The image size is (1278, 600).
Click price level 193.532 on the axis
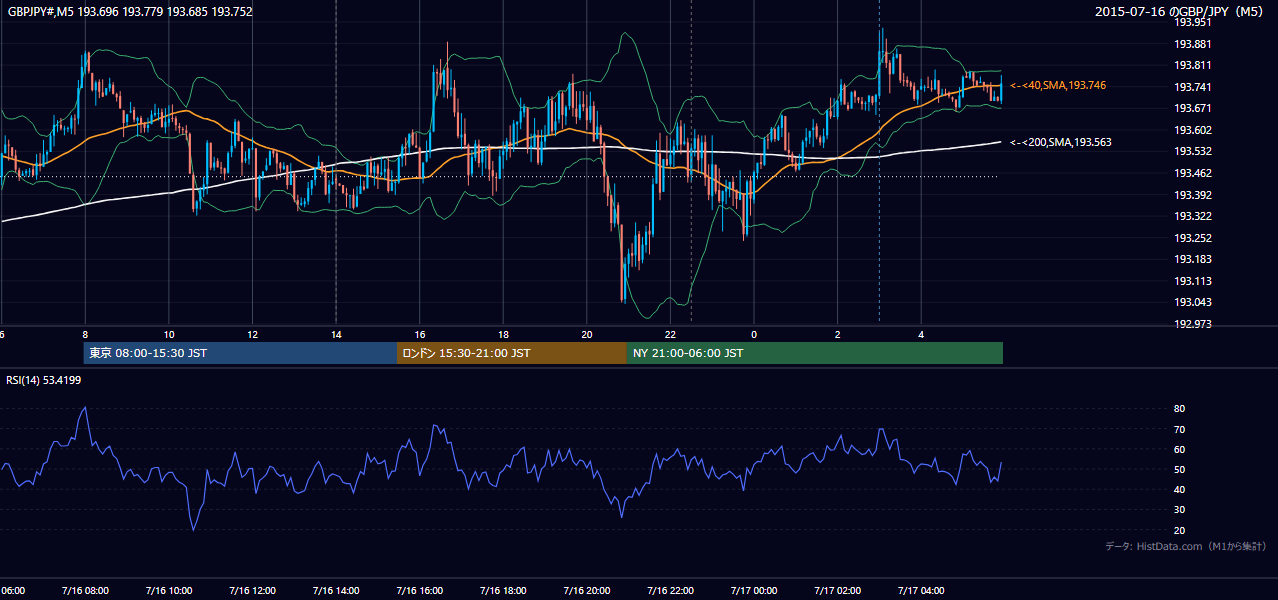tap(1193, 152)
